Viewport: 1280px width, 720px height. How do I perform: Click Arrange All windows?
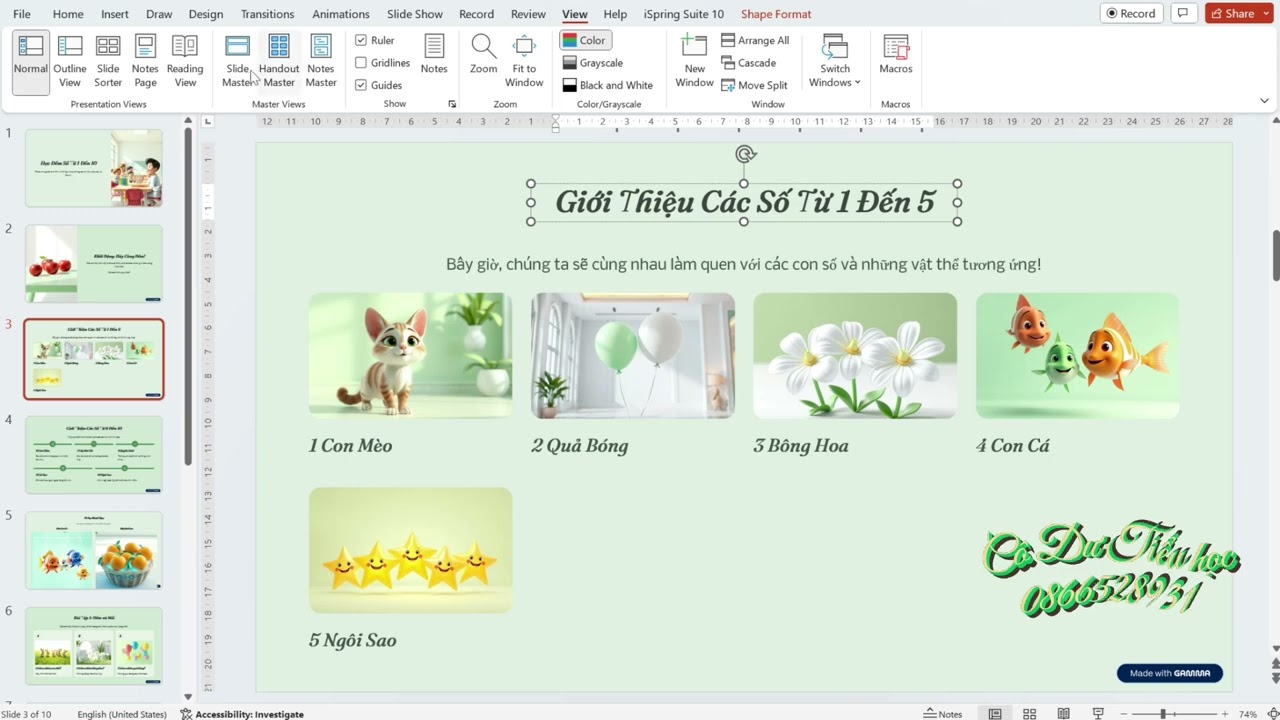pyautogui.click(x=755, y=40)
